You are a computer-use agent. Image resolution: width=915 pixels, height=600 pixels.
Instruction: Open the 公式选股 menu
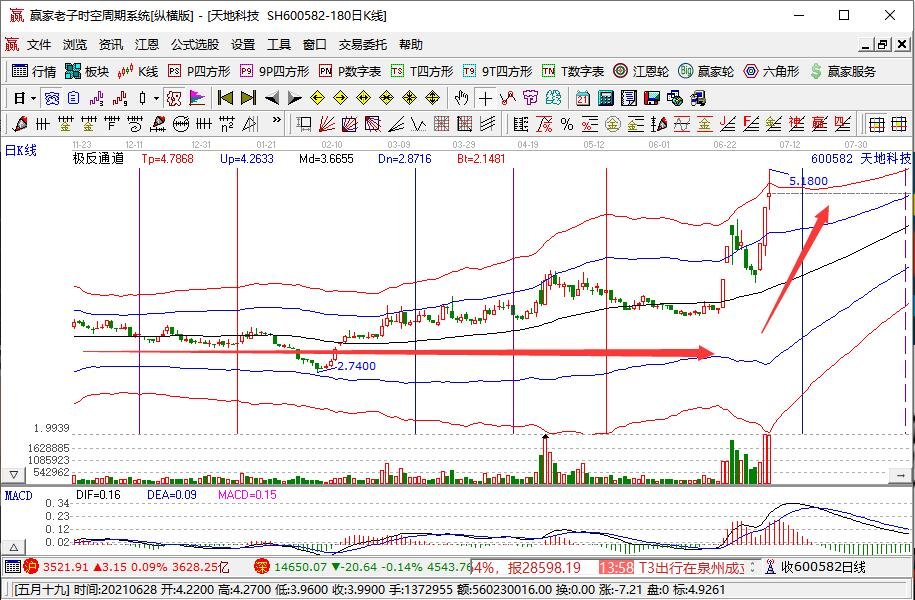pos(195,45)
